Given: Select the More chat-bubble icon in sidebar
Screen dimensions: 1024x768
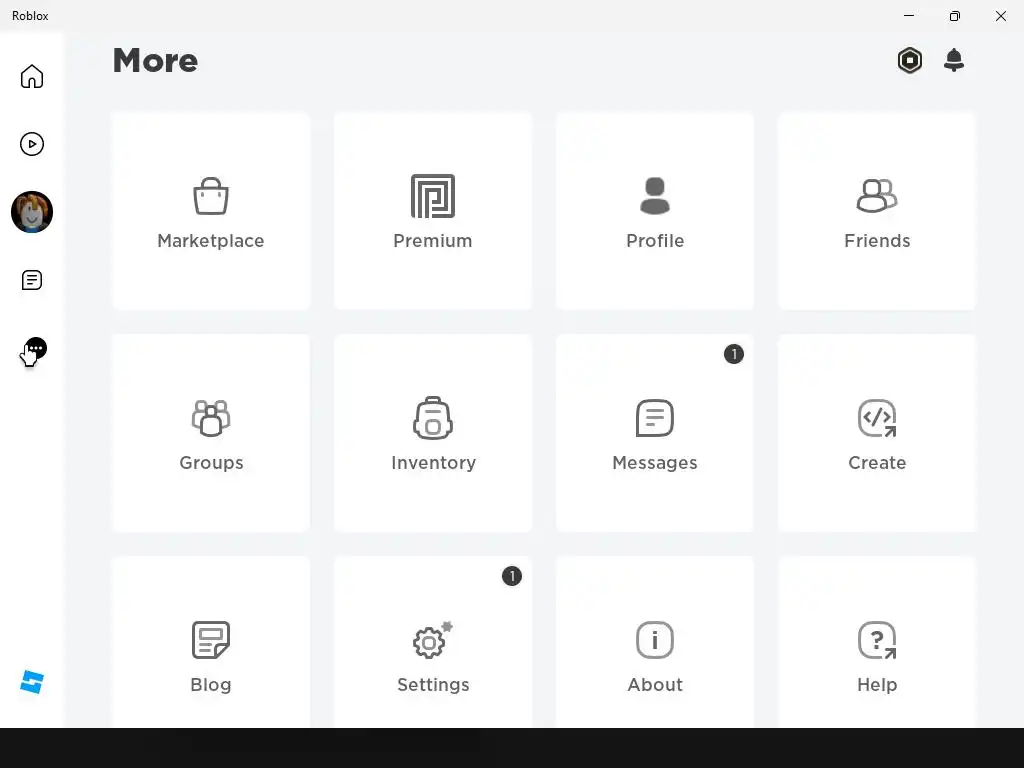Looking at the screenshot, I should click(35, 348).
